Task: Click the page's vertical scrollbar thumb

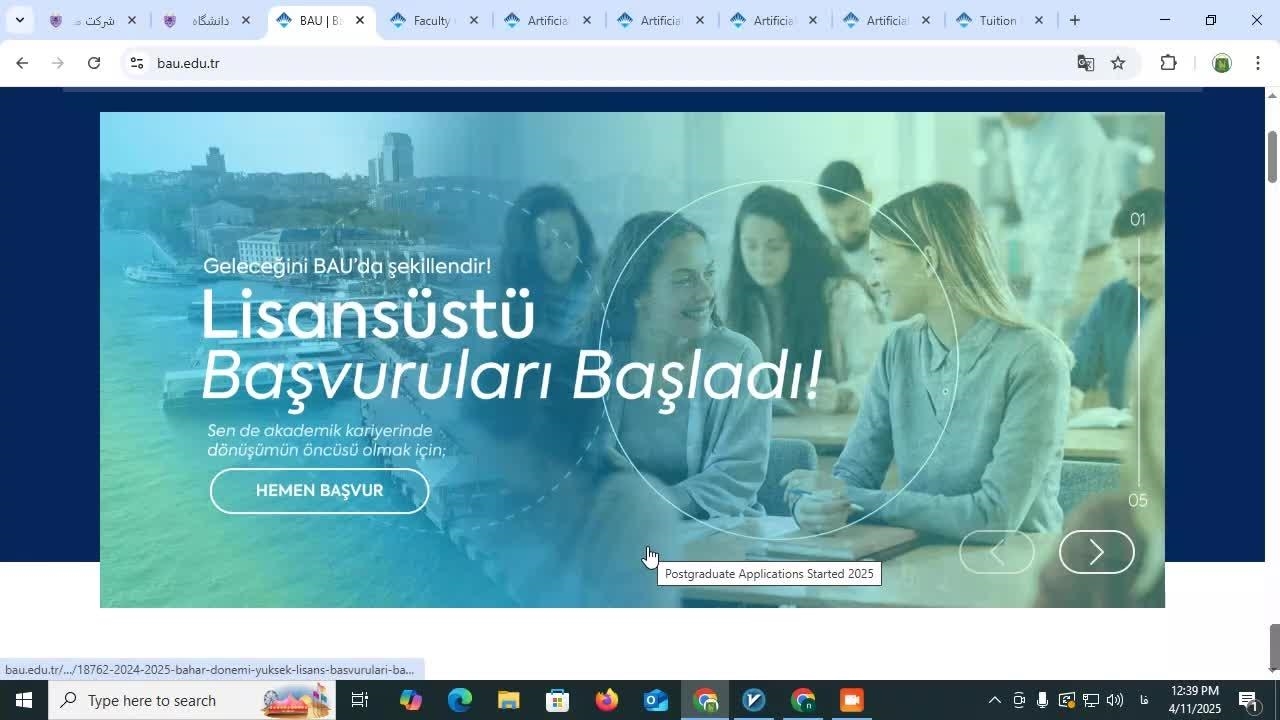Action: [1272, 157]
